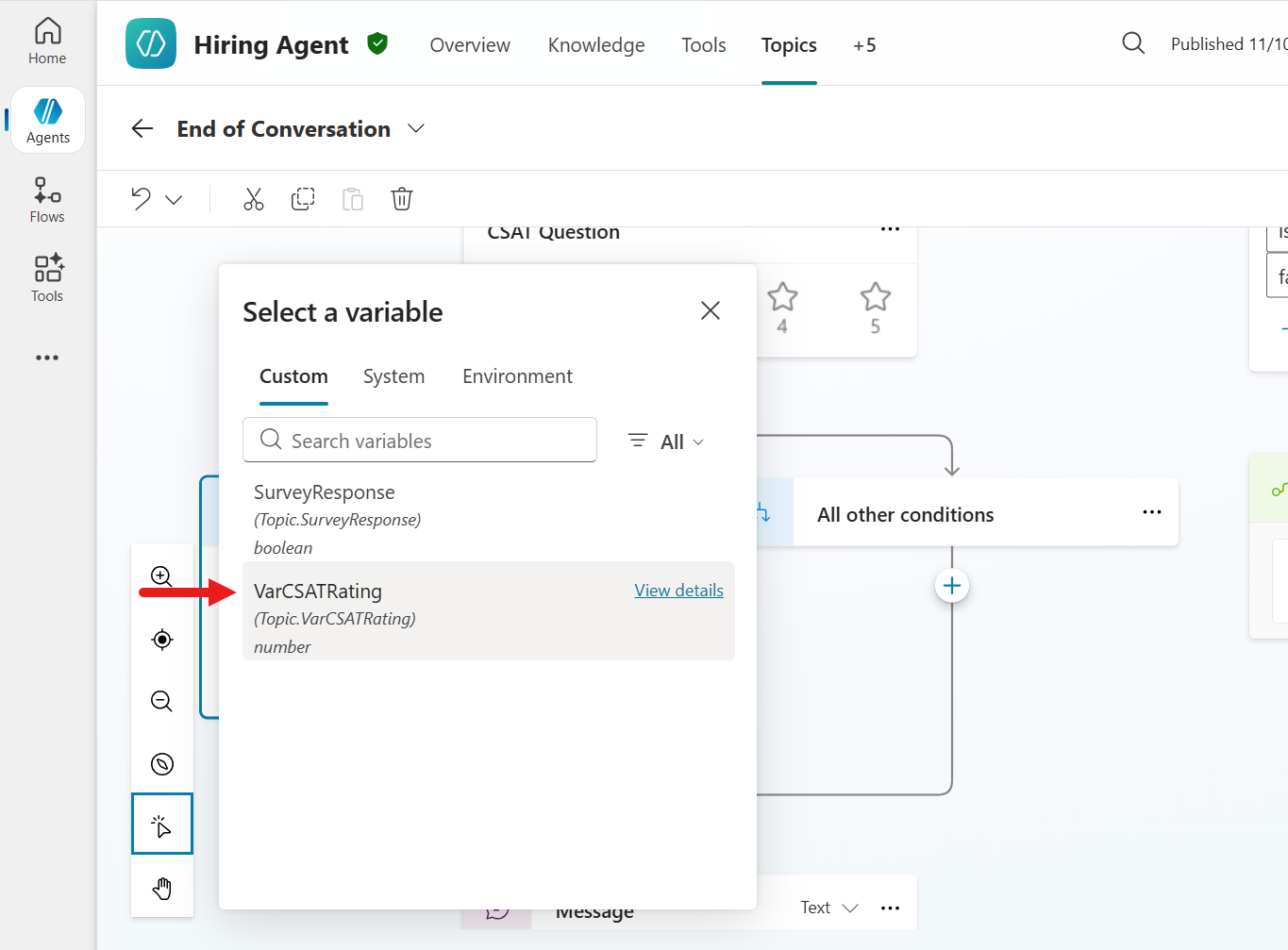
Task: Open the Knowledge section in the top navigation
Action: [595, 44]
